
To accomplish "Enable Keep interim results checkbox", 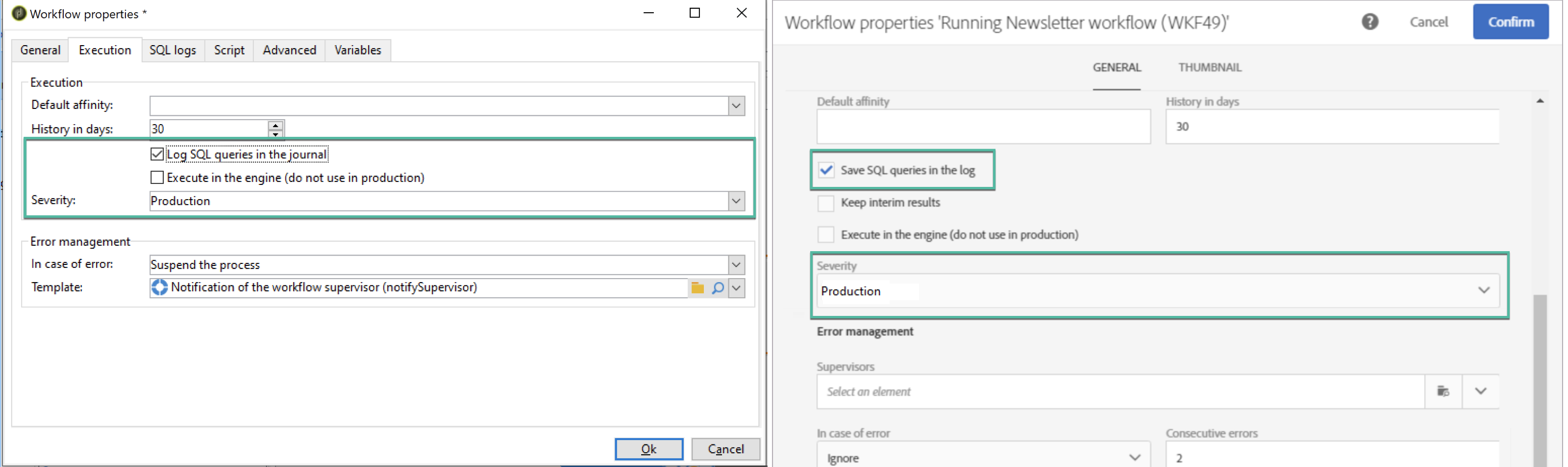I will (x=825, y=203).
